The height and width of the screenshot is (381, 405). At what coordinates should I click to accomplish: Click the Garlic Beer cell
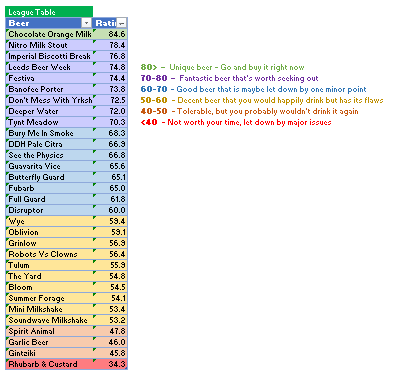click(50, 342)
